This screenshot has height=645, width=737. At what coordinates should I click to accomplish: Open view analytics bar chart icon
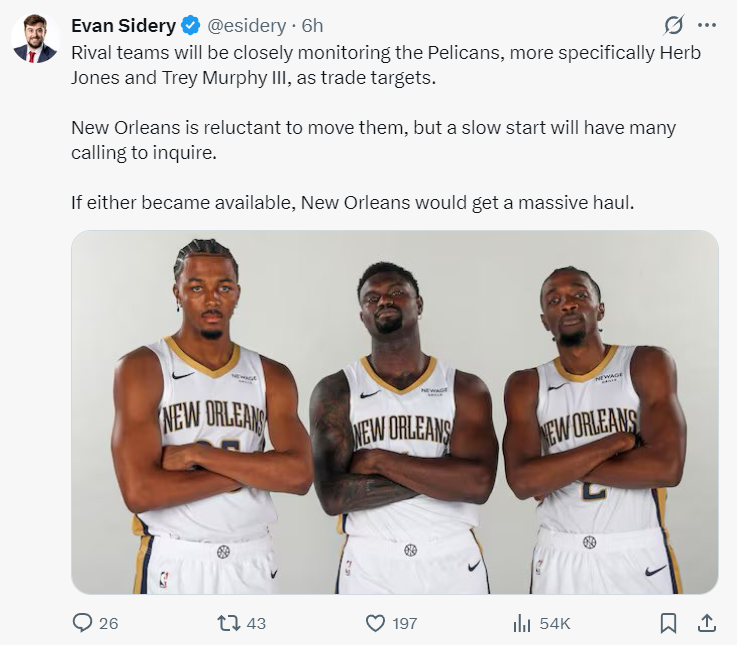coord(521,623)
